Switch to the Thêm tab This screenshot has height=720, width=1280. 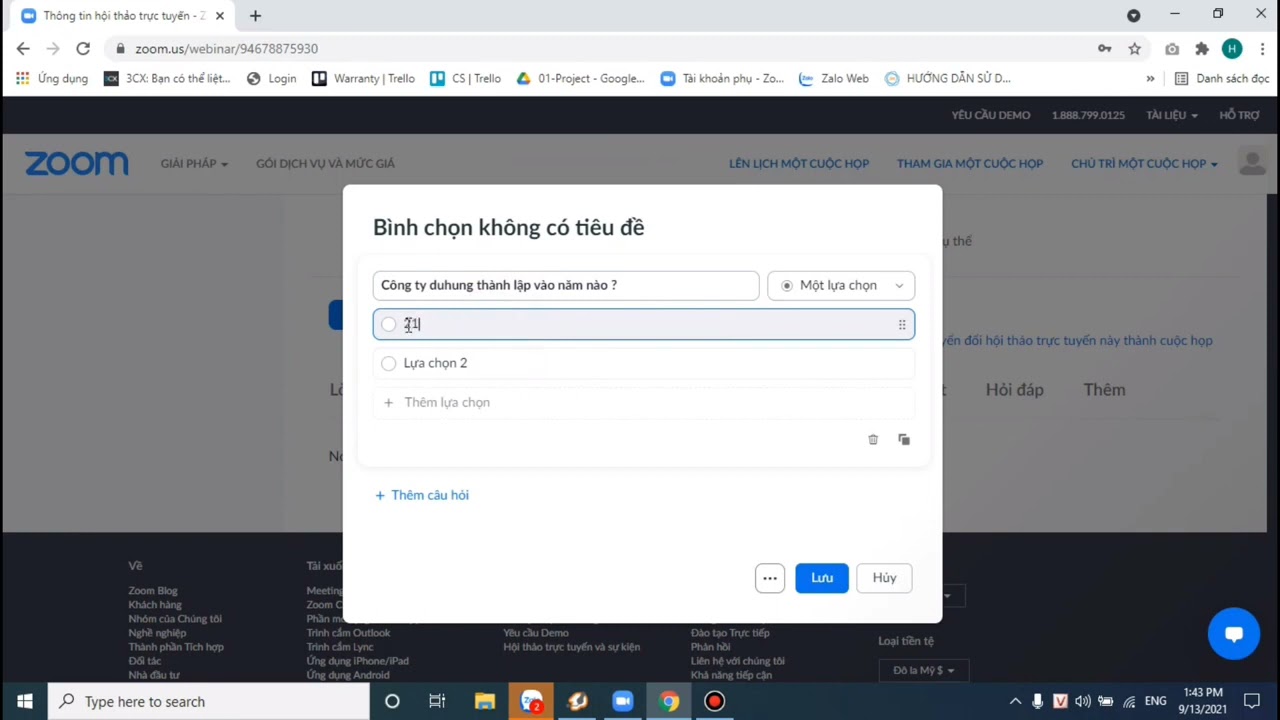(1104, 390)
